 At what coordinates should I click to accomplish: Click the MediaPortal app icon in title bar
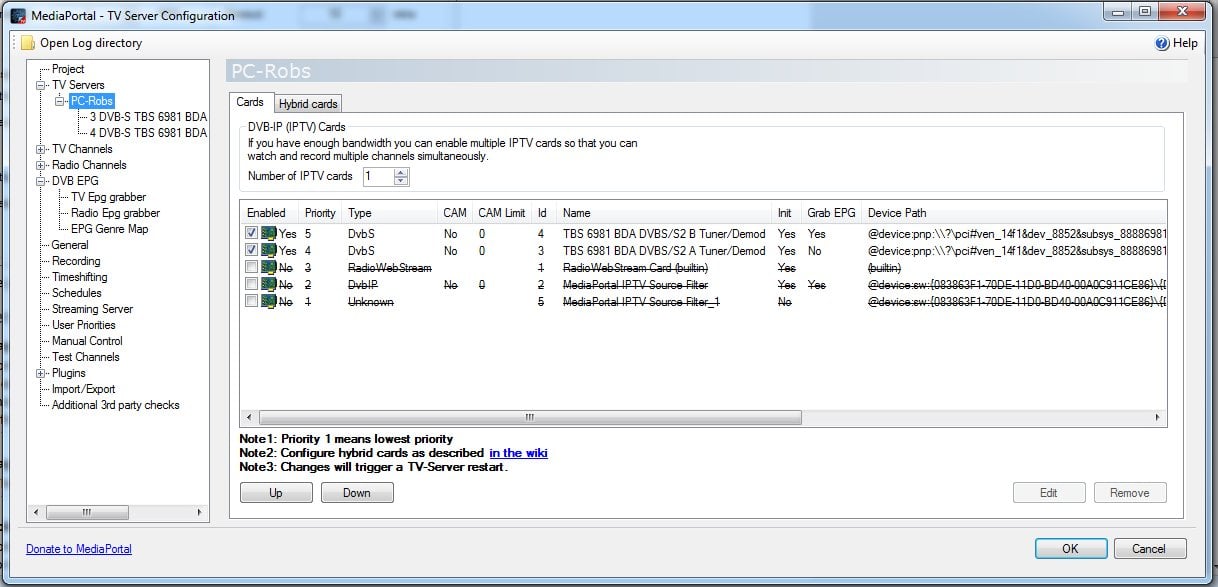click(18, 15)
